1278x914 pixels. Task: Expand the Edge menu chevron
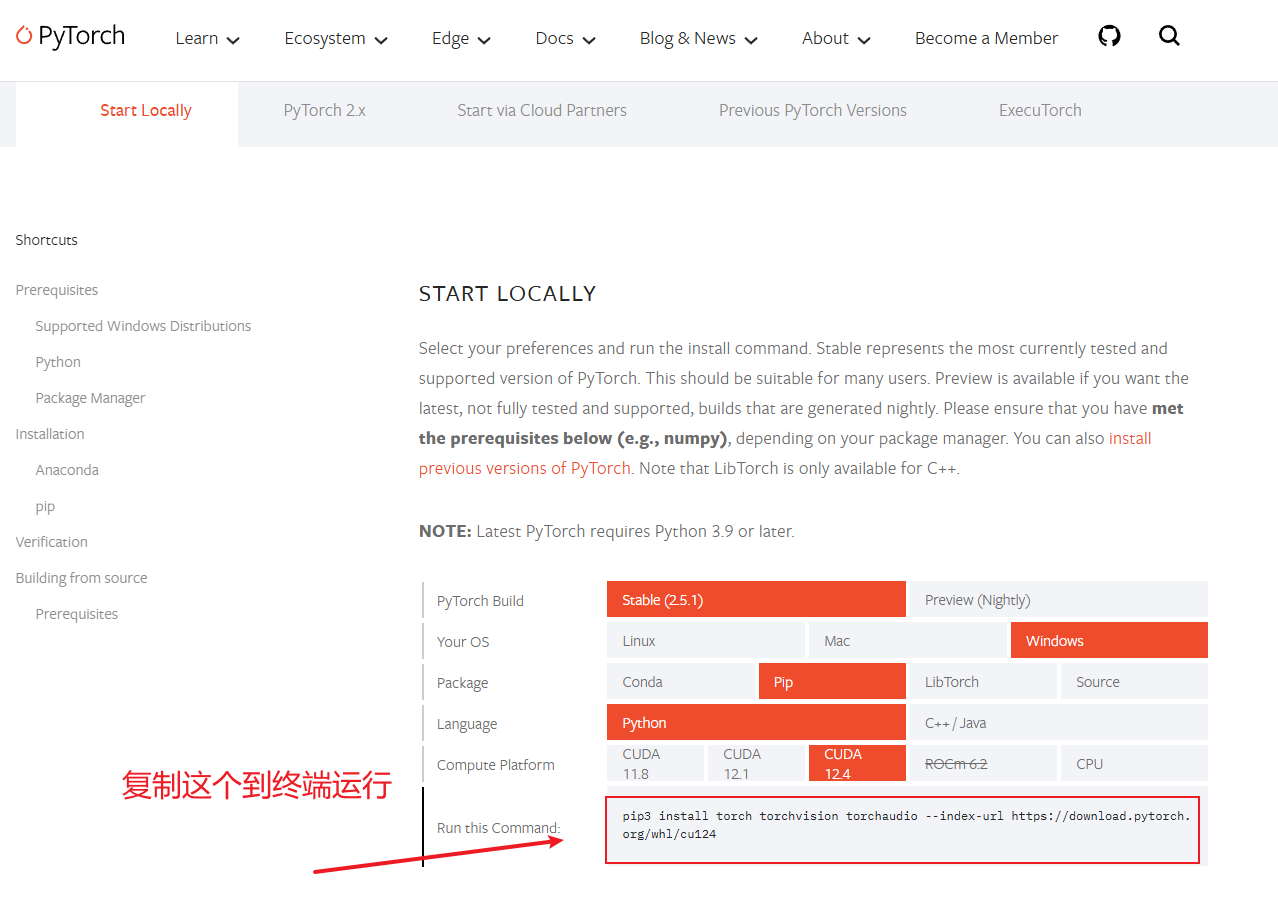(x=484, y=40)
